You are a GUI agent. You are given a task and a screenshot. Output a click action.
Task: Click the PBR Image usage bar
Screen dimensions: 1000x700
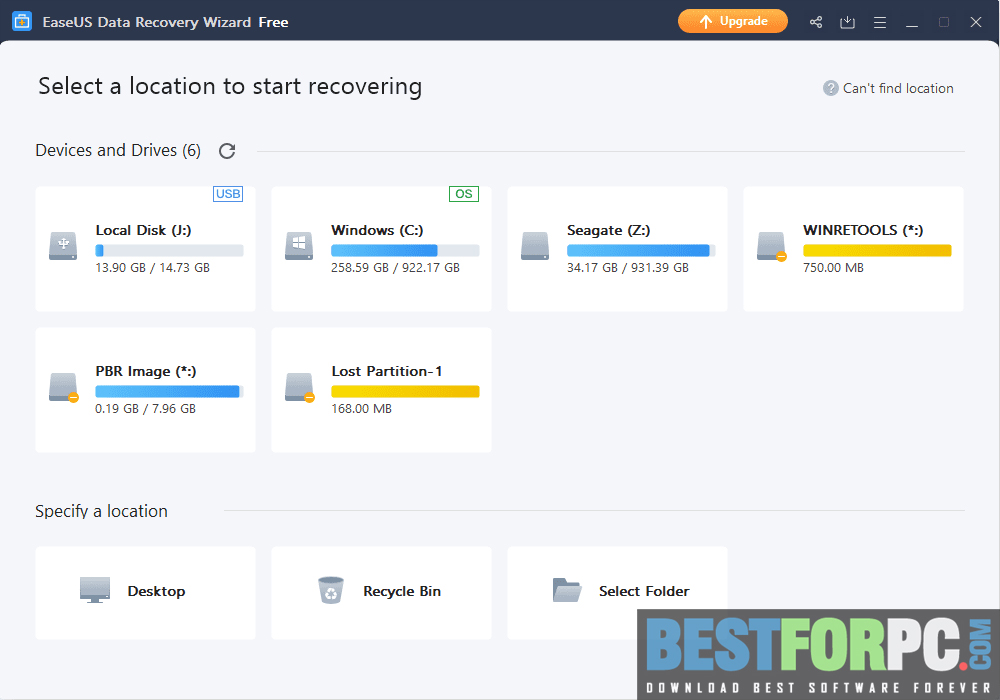pos(169,391)
